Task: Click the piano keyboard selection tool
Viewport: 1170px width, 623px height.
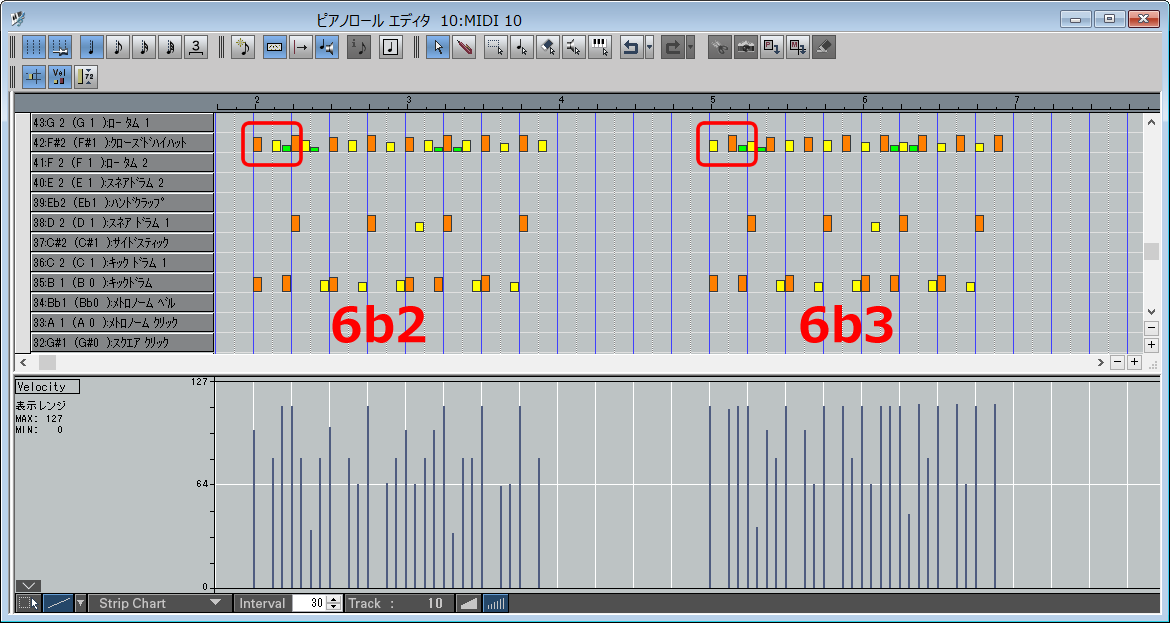Action: pyautogui.click(x=600, y=47)
